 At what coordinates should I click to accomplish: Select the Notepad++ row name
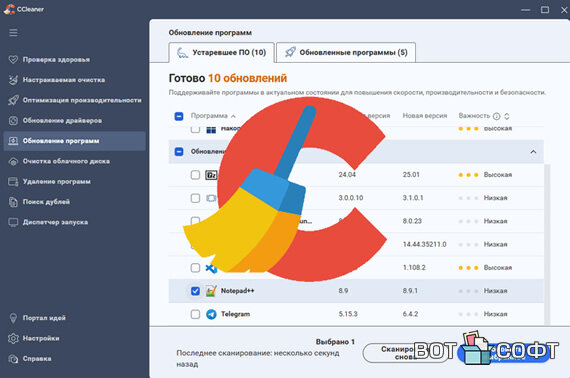click(237, 291)
